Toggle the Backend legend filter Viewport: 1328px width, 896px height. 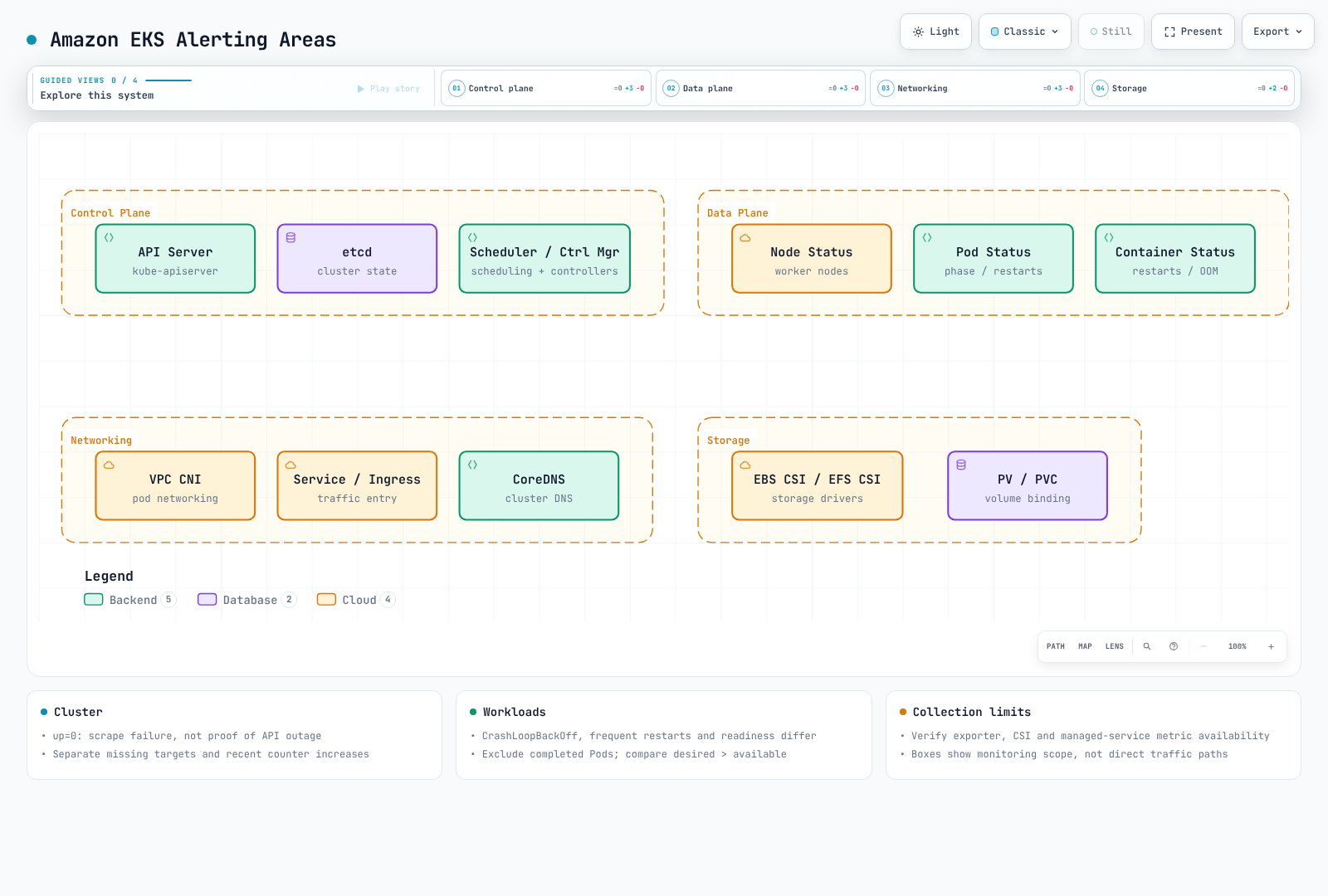pyautogui.click(x=130, y=600)
